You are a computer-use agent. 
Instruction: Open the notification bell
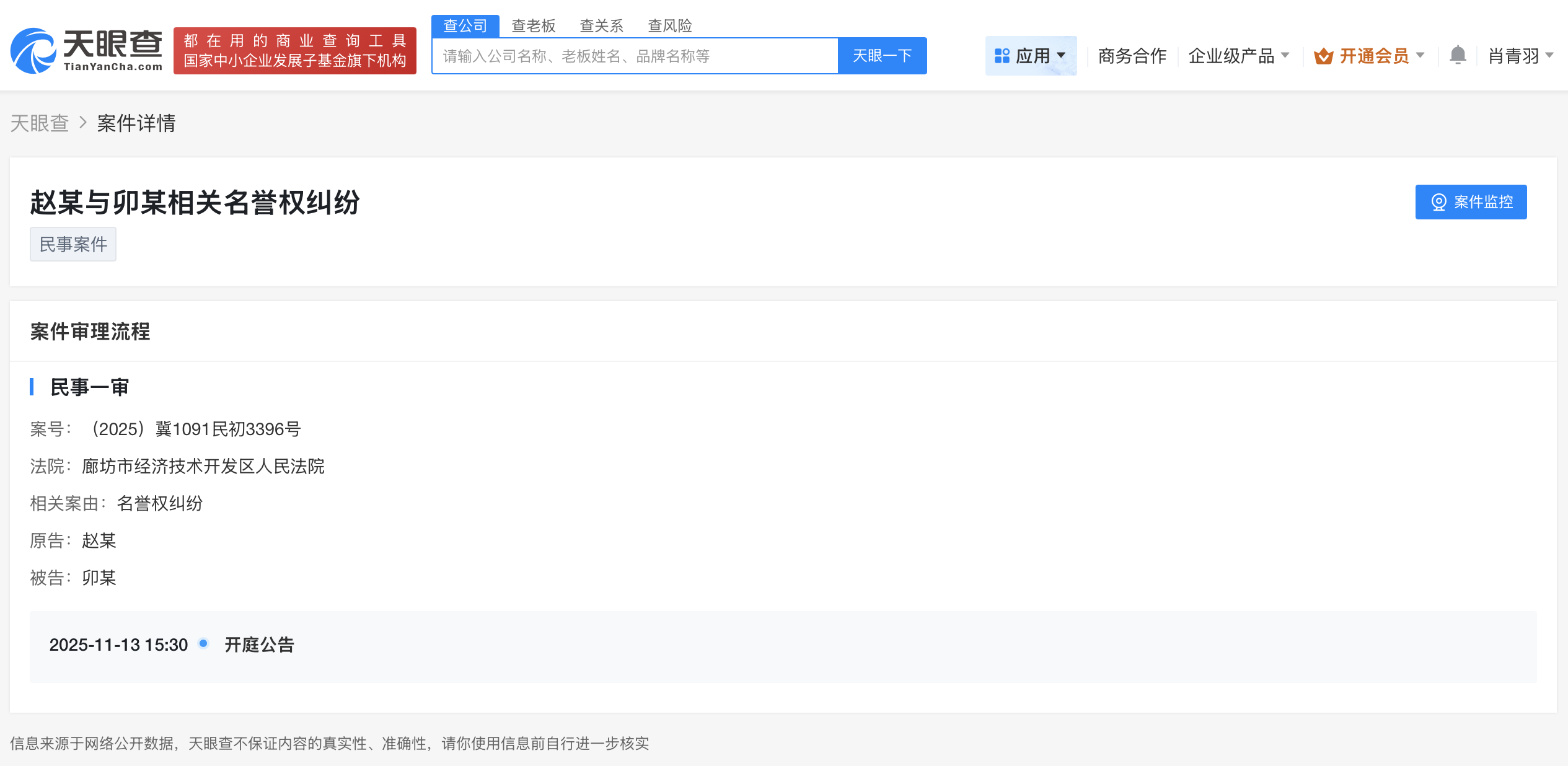point(1458,55)
